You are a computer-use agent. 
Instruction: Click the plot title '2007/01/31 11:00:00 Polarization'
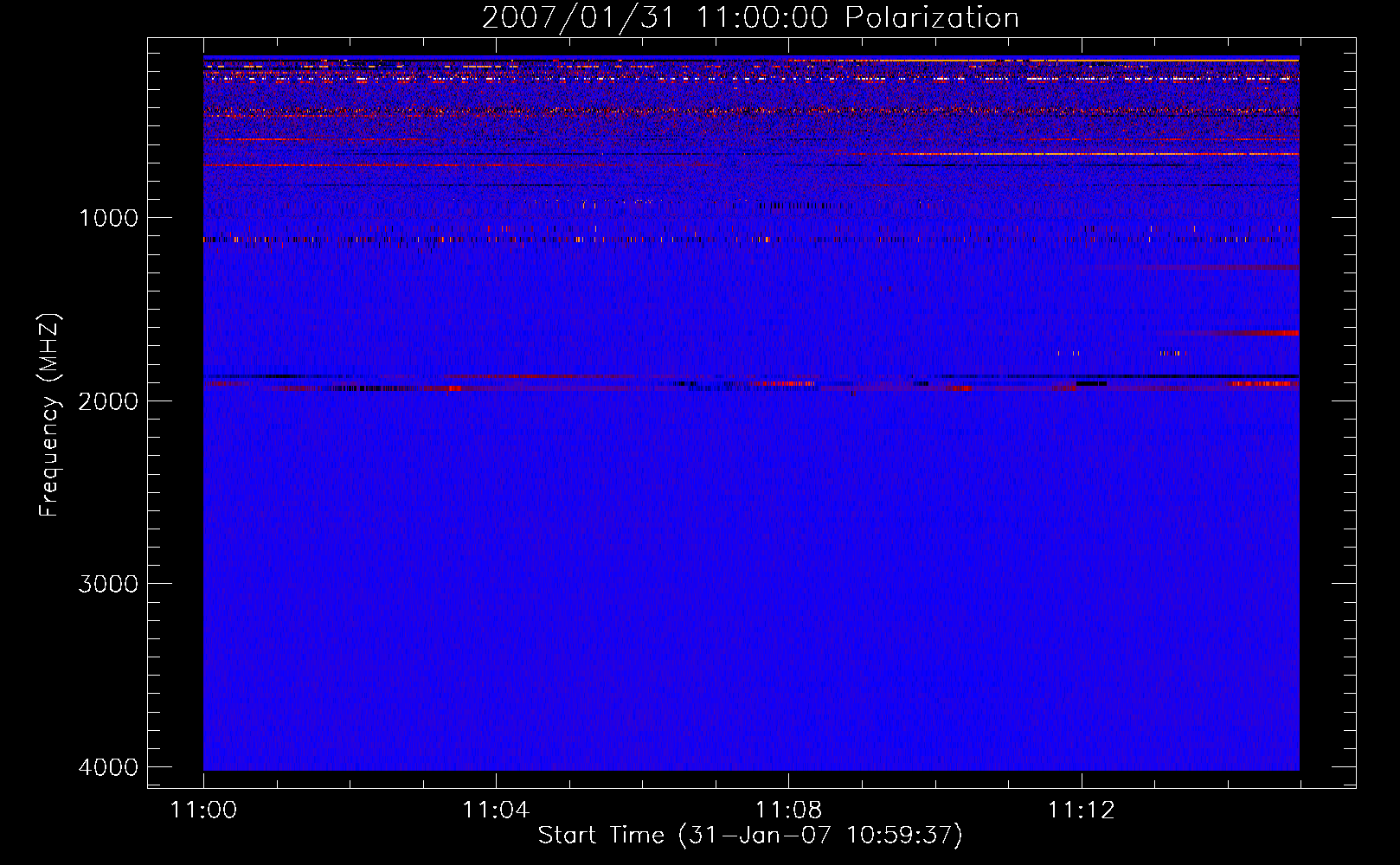pos(750,18)
